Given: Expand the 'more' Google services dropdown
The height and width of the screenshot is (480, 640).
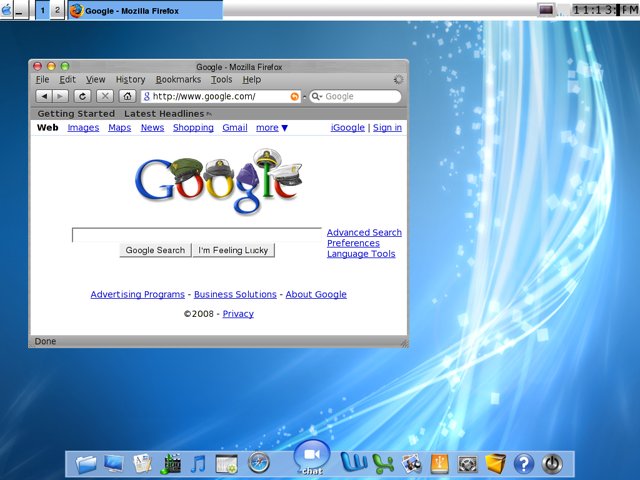Looking at the screenshot, I should click(272, 128).
